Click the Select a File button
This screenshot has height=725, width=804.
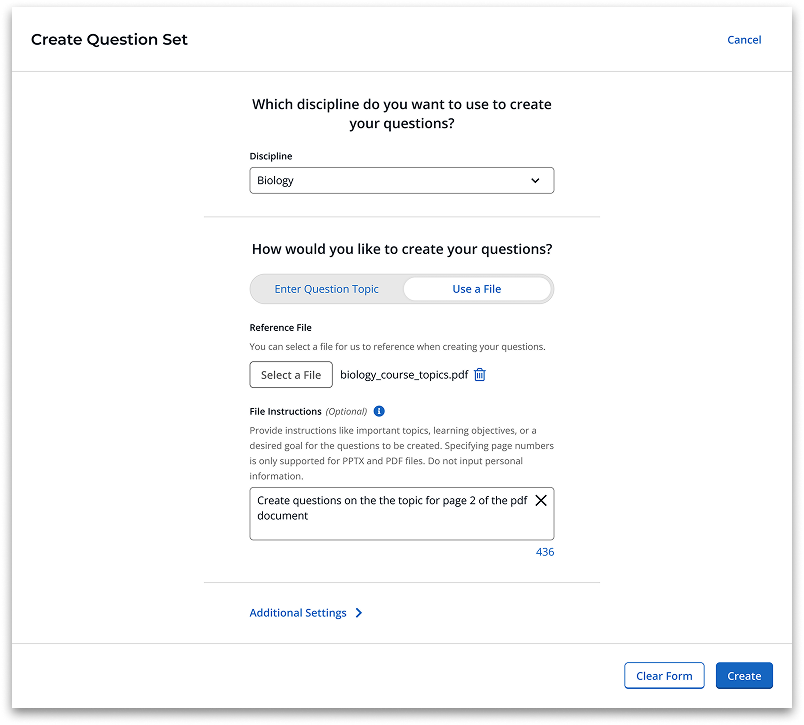tap(291, 375)
